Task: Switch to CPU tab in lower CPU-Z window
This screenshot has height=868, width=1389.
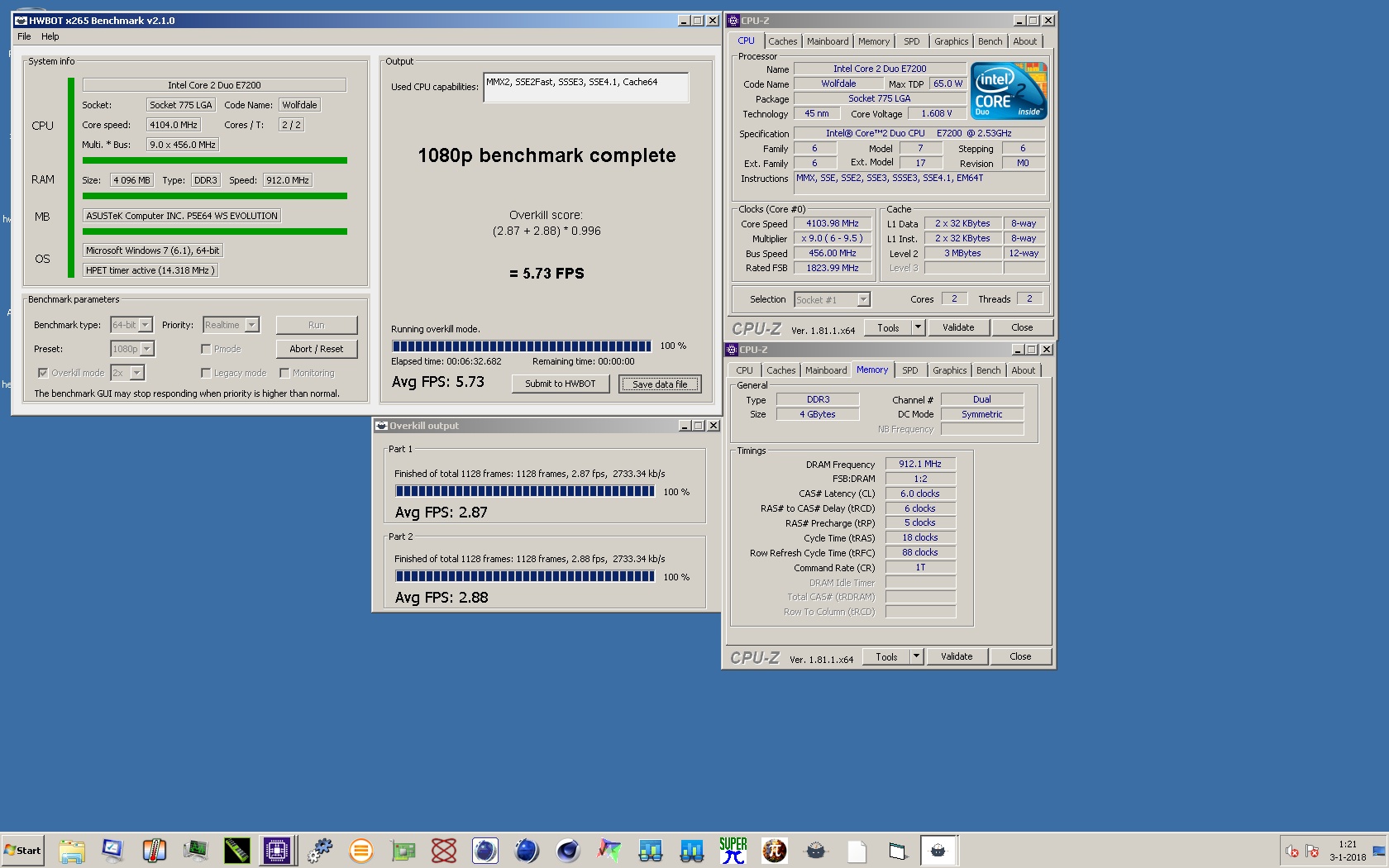Action: click(744, 370)
